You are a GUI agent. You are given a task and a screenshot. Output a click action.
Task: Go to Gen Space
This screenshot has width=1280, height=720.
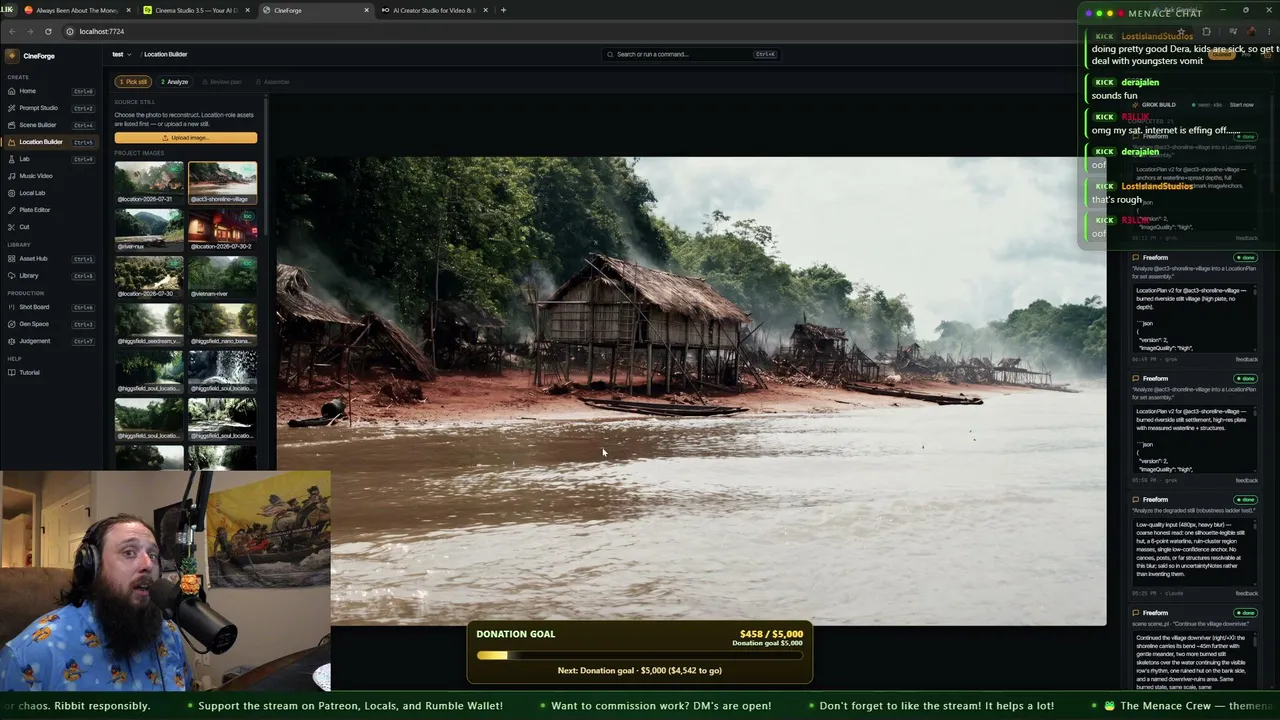[50, 324]
